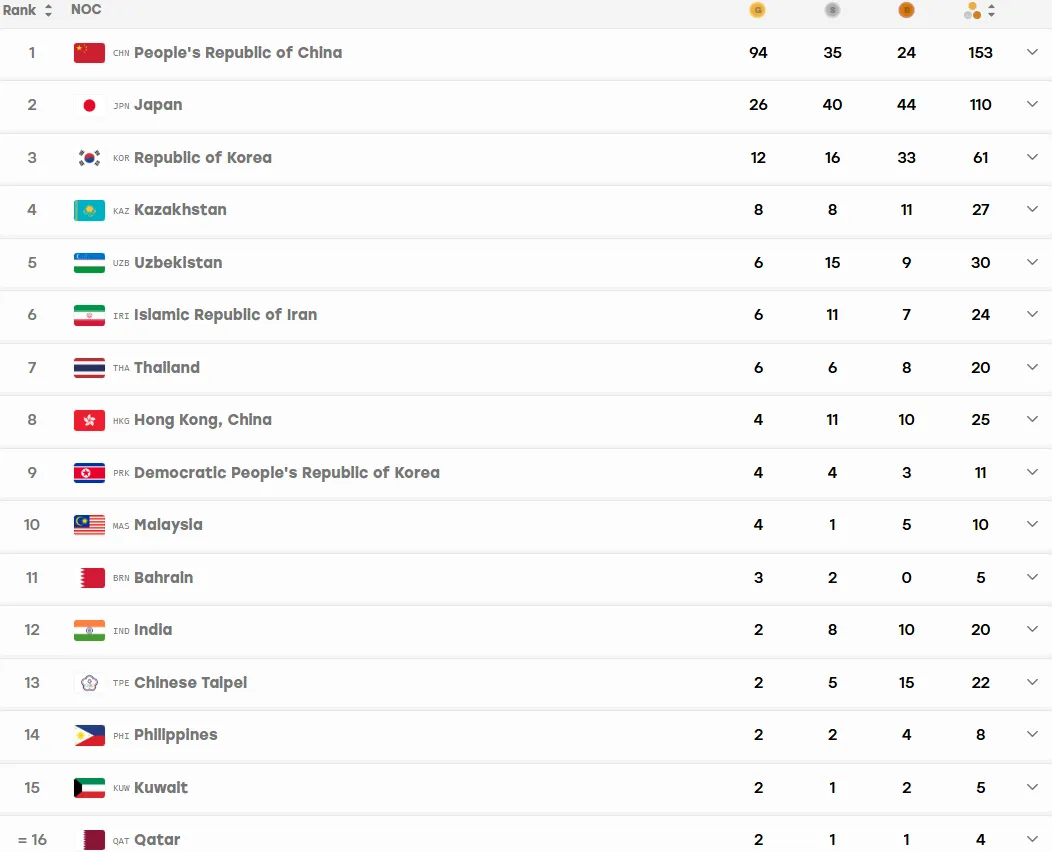This screenshot has width=1052, height=852.
Task: Sort table by Rank column
Action: [28, 10]
